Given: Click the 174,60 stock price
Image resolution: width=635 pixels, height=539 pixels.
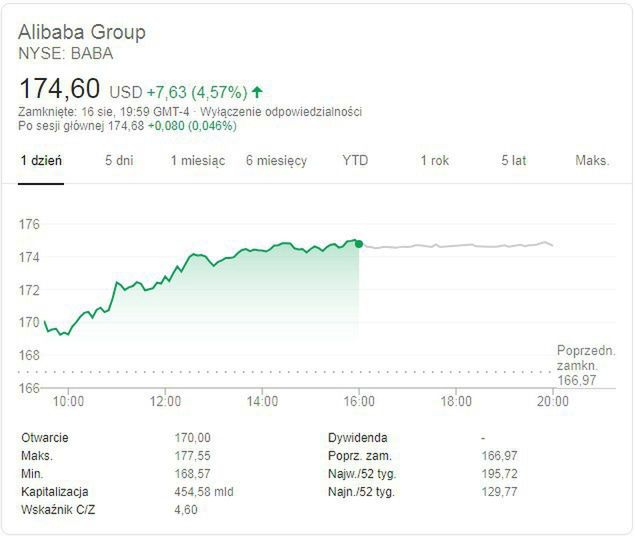Looking at the screenshot, I should coord(59,89).
